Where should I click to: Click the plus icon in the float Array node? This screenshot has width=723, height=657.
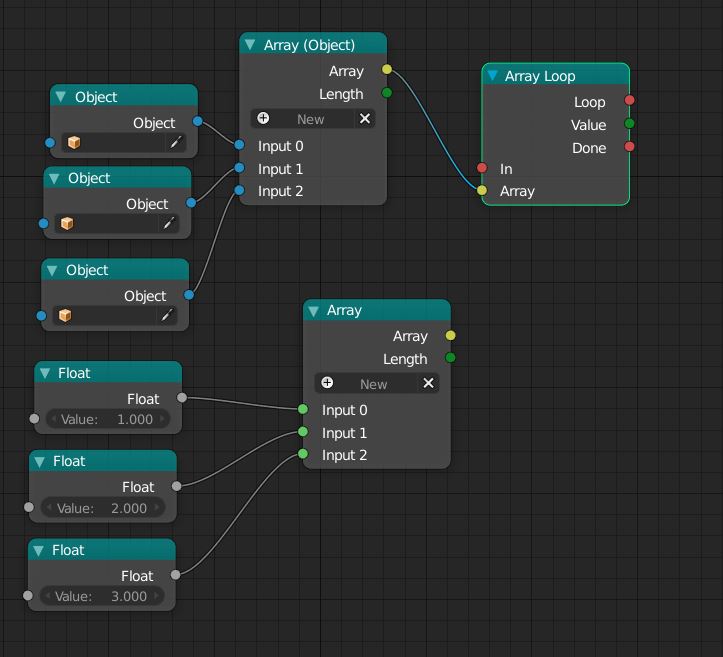(327, 383)
